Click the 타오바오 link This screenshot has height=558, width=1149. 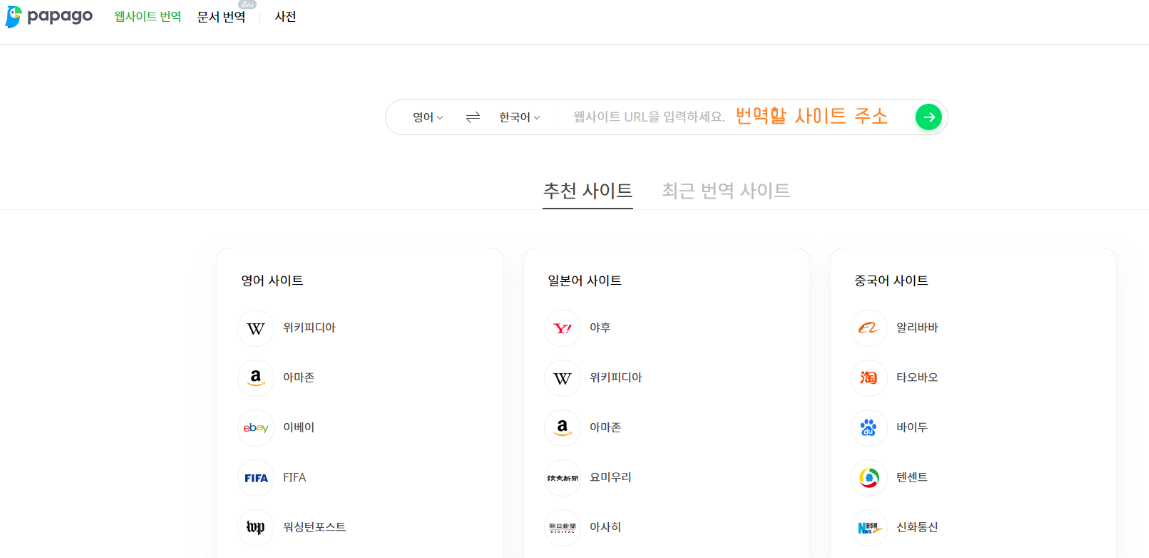point(917,378)
